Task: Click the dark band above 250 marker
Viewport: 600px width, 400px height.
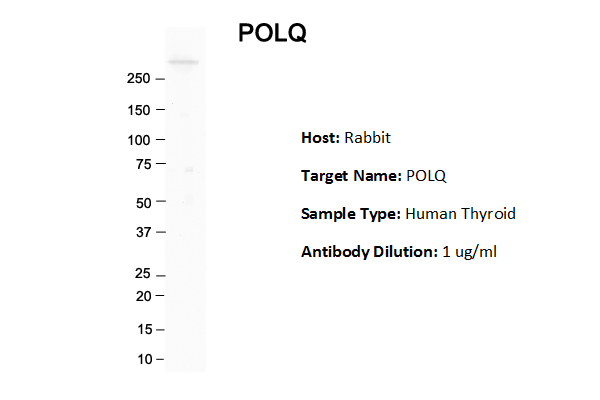Action: (184, 62)
